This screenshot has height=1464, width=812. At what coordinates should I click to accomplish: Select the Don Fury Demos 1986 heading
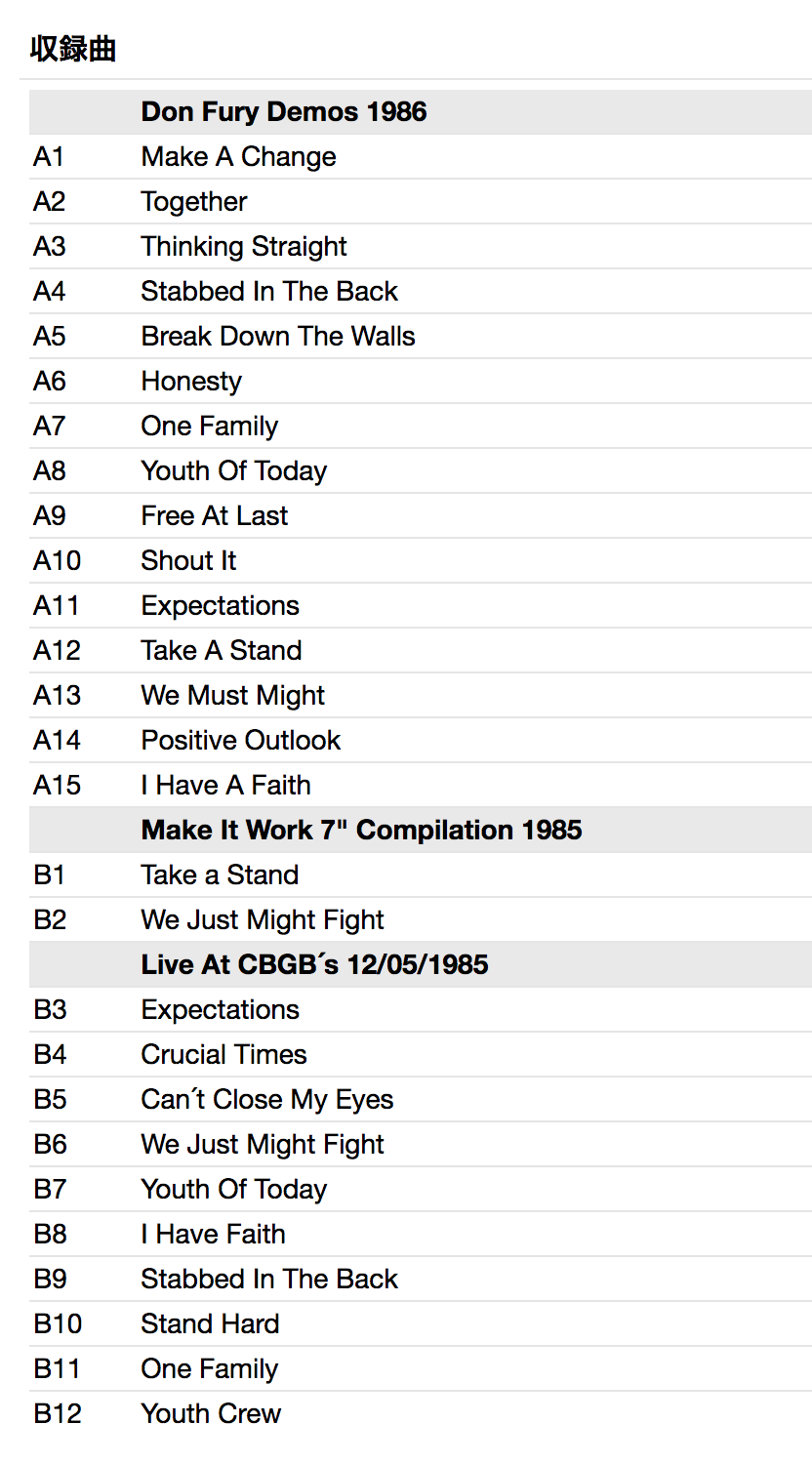coord(284,111)
